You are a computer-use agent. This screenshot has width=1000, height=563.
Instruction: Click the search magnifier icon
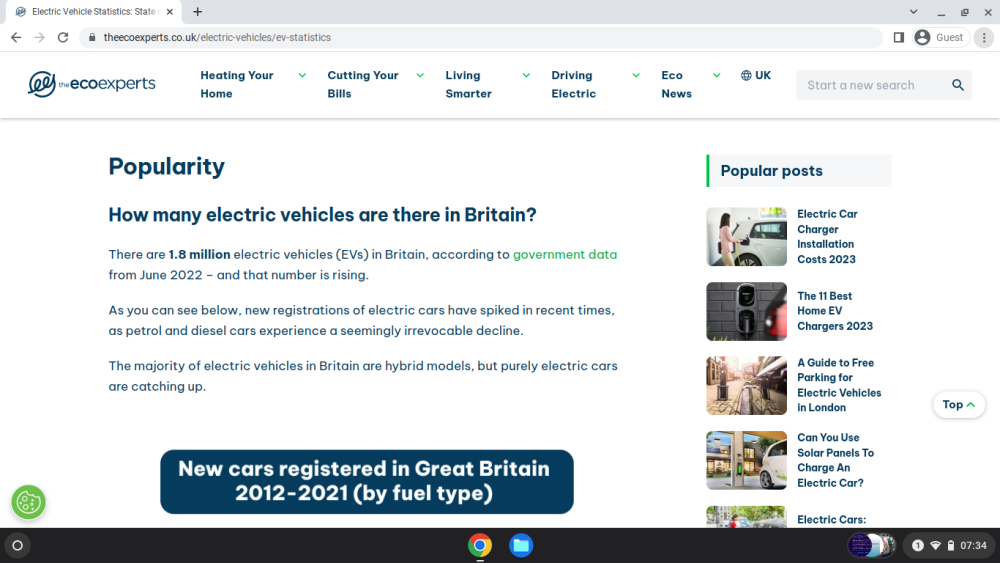point(957,85)
